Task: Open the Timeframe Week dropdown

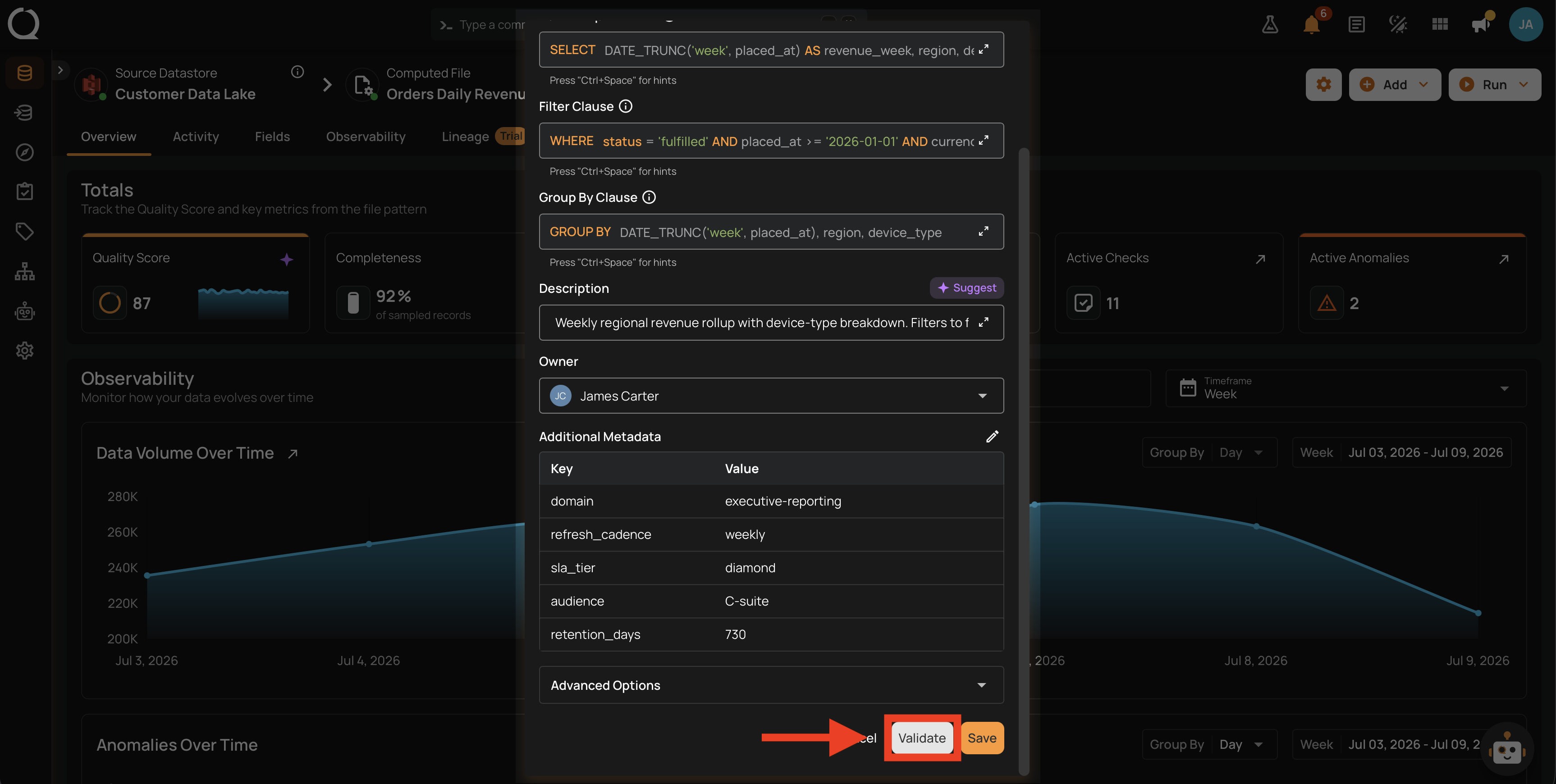Action: tap(1346, 388)
